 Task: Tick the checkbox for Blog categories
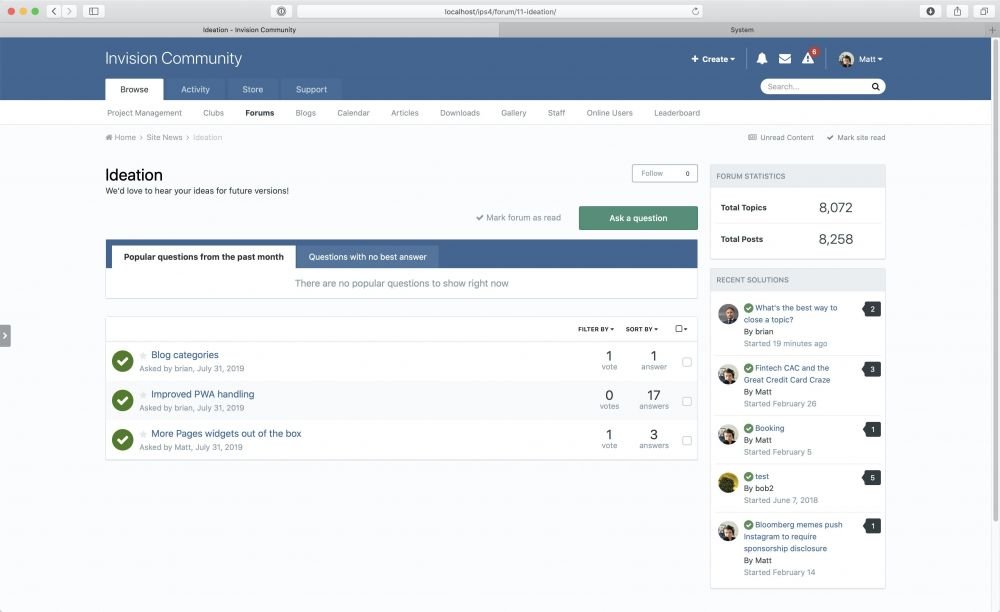pyautogui.click(x=687, y=362)
